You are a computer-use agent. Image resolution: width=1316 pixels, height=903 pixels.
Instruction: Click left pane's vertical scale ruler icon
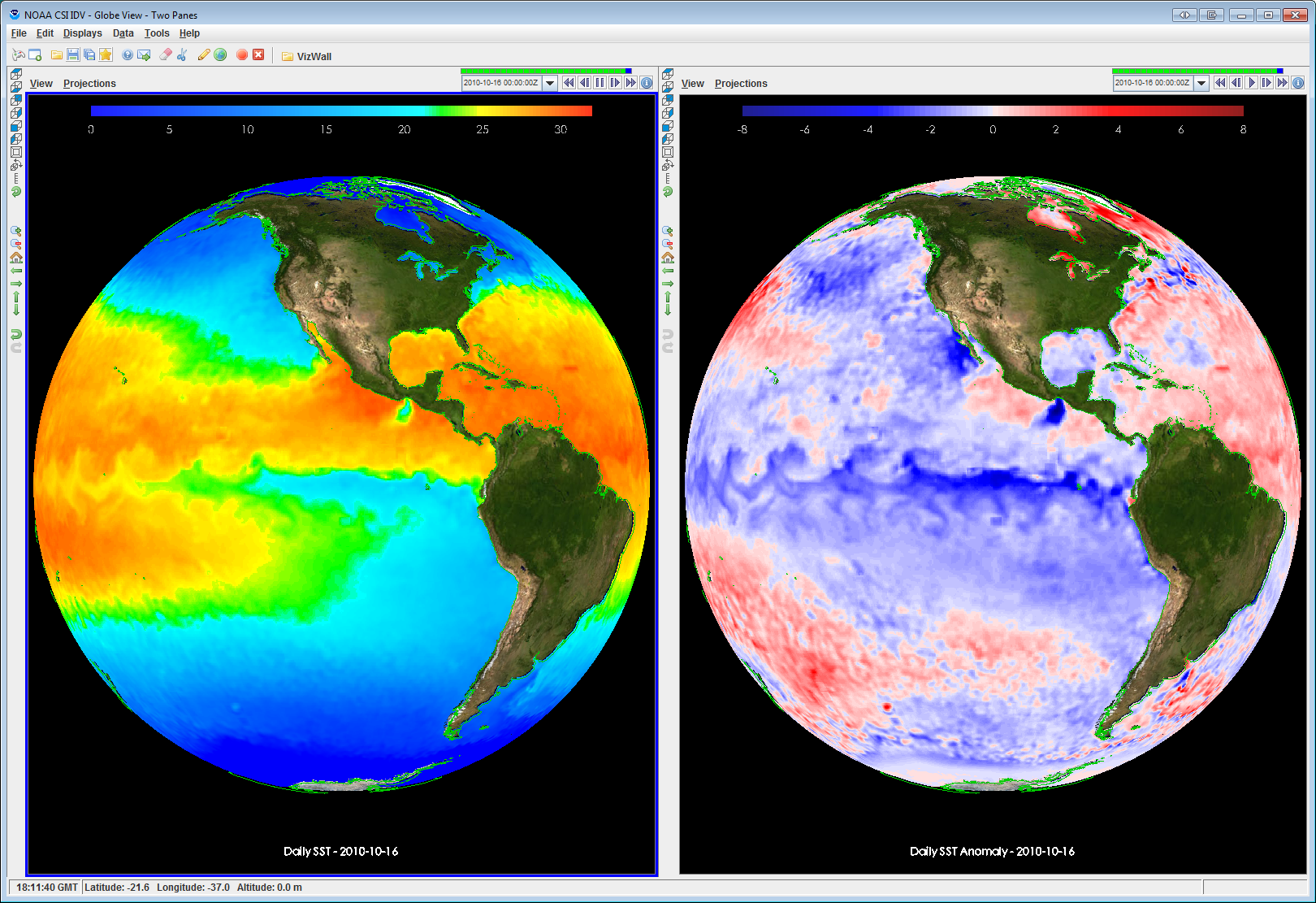pyautogui.click(x=16, y=178)
